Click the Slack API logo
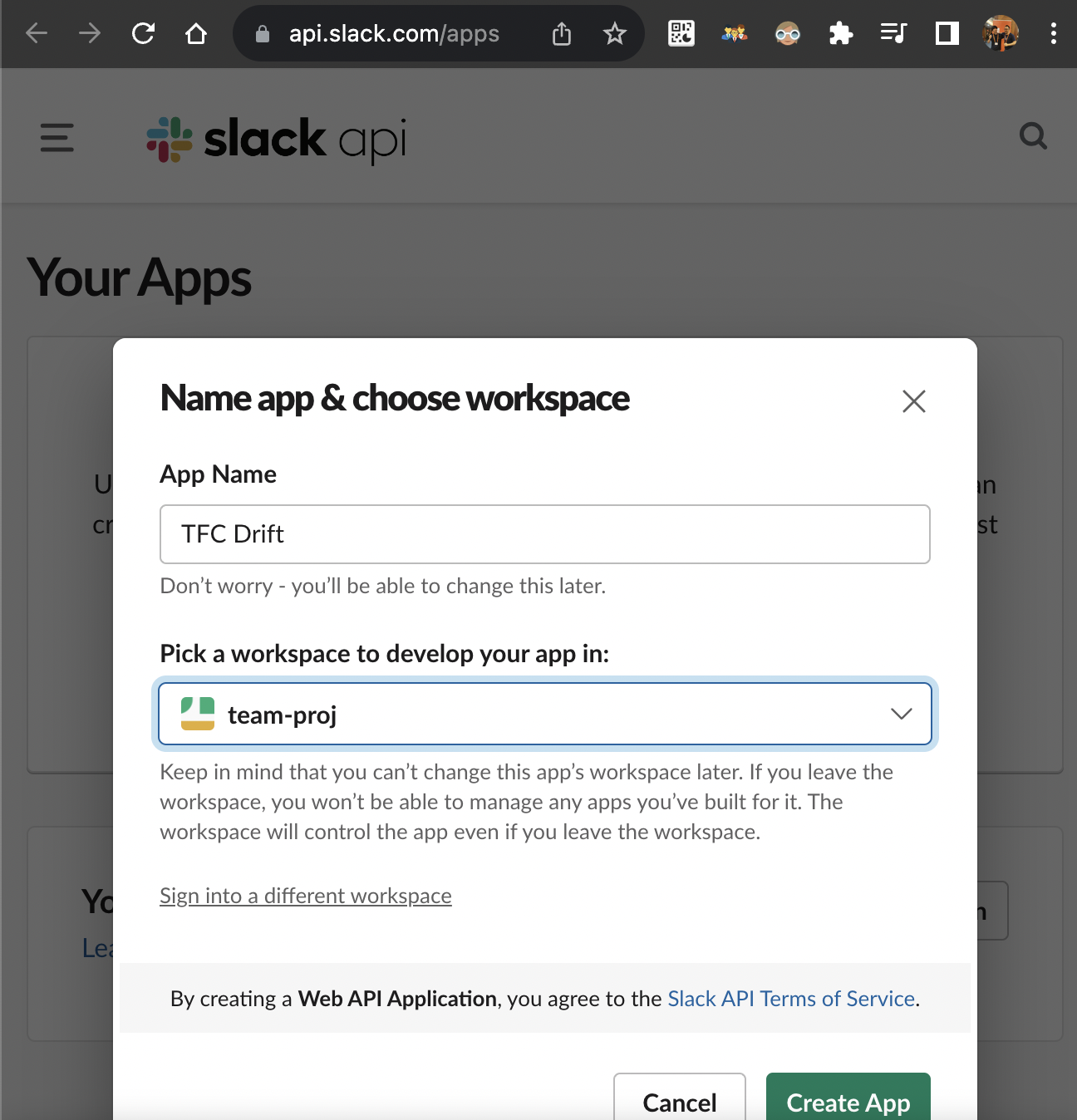The width and height of the screenshot is (1077, 1120). click(277, 139)
